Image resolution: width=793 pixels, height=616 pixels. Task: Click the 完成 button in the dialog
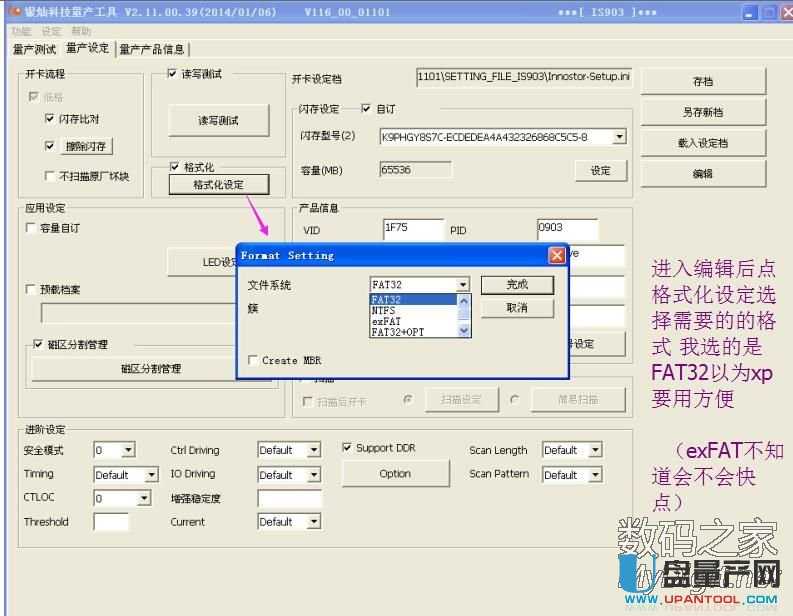(516, 285)
